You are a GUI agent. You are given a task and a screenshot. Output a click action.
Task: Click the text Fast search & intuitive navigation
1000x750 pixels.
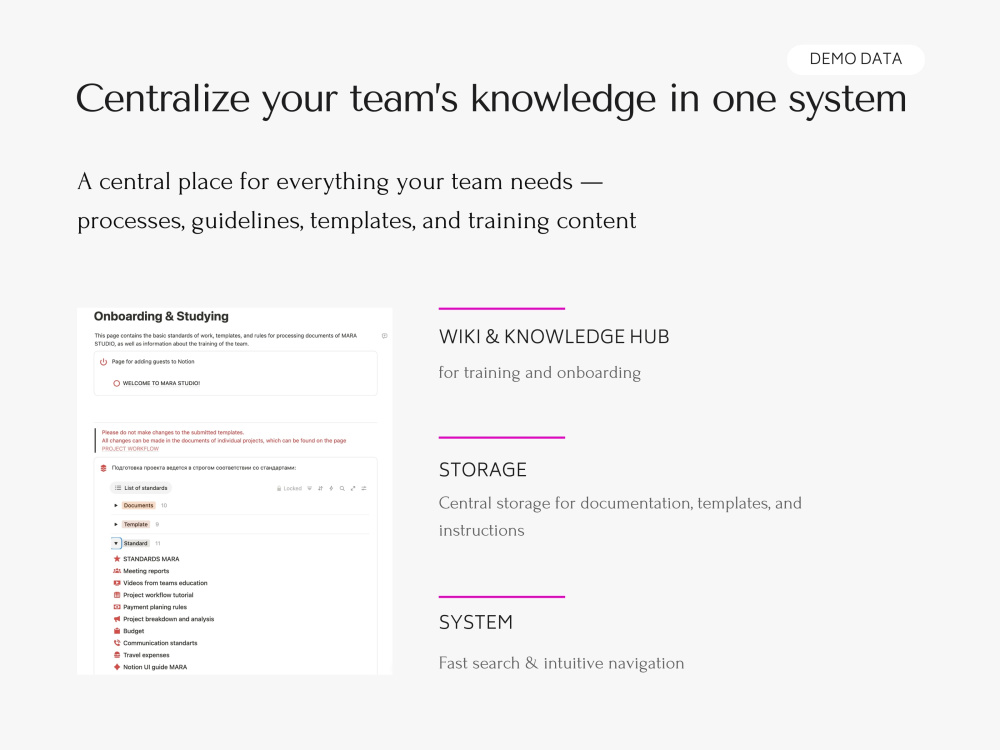561,663
